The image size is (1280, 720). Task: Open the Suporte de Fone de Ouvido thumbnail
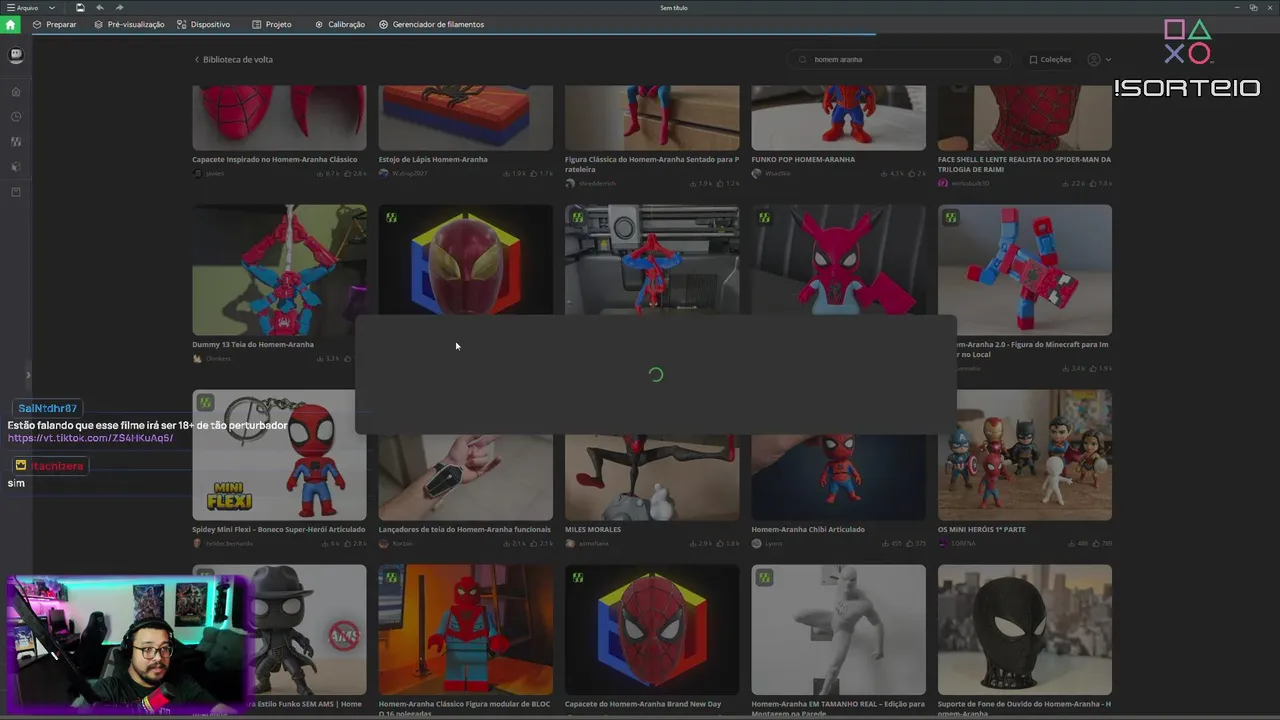point(1025,630)
